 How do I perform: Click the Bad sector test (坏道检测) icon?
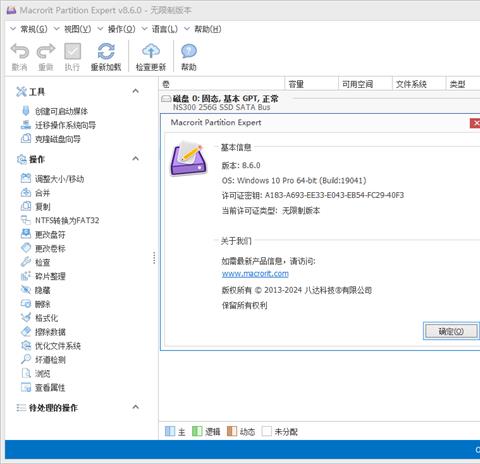(x=26, y=359)
